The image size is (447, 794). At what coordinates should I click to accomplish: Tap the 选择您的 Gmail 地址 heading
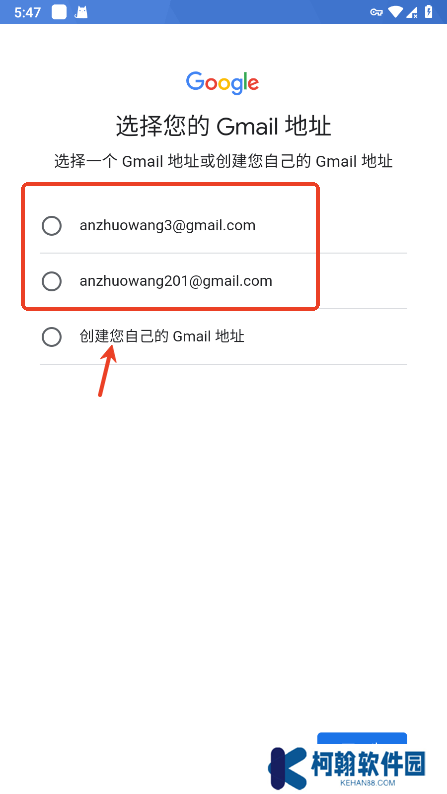coord(223,126)
